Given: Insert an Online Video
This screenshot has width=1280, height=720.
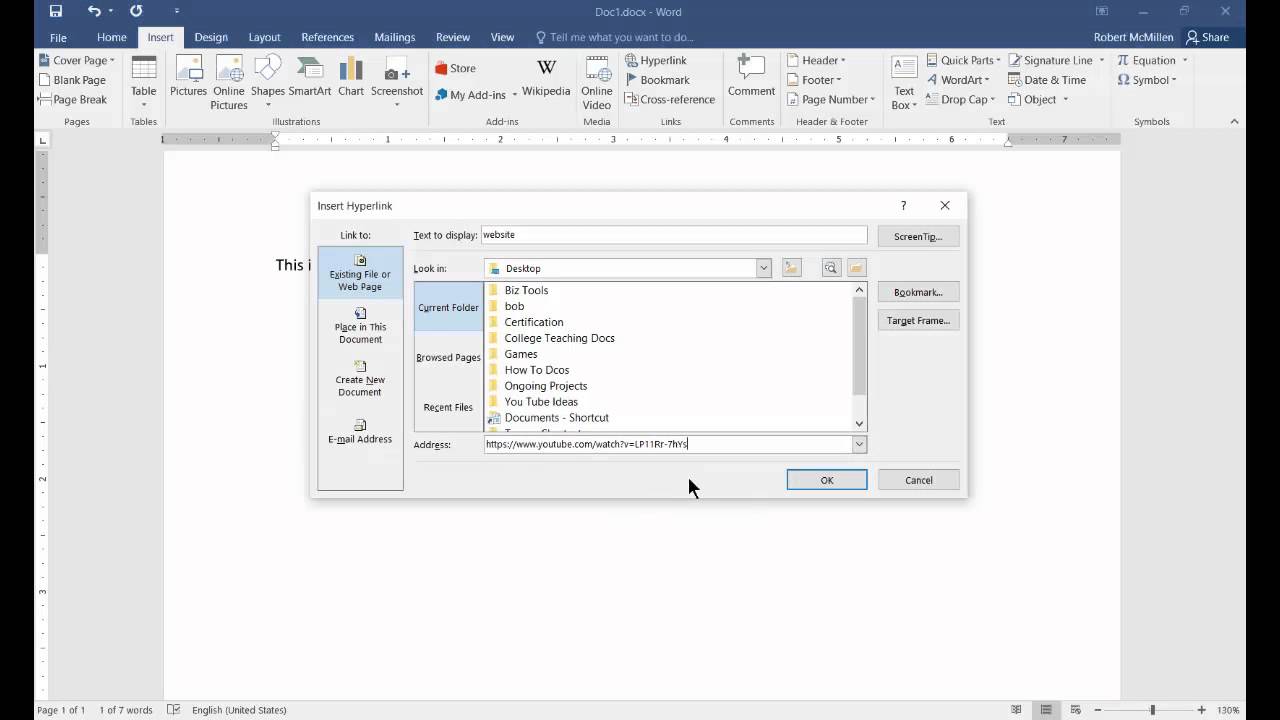Looking at the screenshot, I should point(597,82).
